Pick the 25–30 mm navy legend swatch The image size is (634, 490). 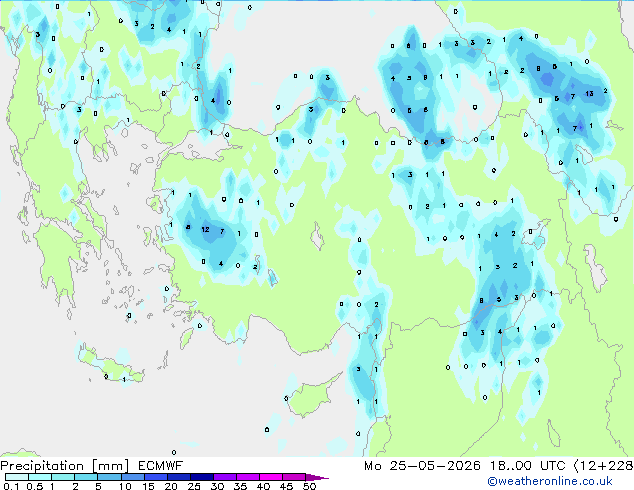[x=201, y=477]
